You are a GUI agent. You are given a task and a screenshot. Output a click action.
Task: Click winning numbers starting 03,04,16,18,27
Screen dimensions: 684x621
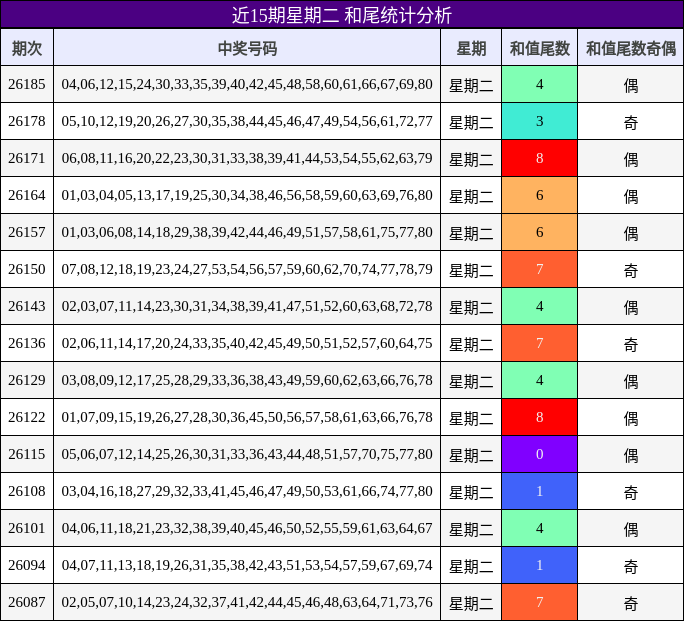point(247,491)
